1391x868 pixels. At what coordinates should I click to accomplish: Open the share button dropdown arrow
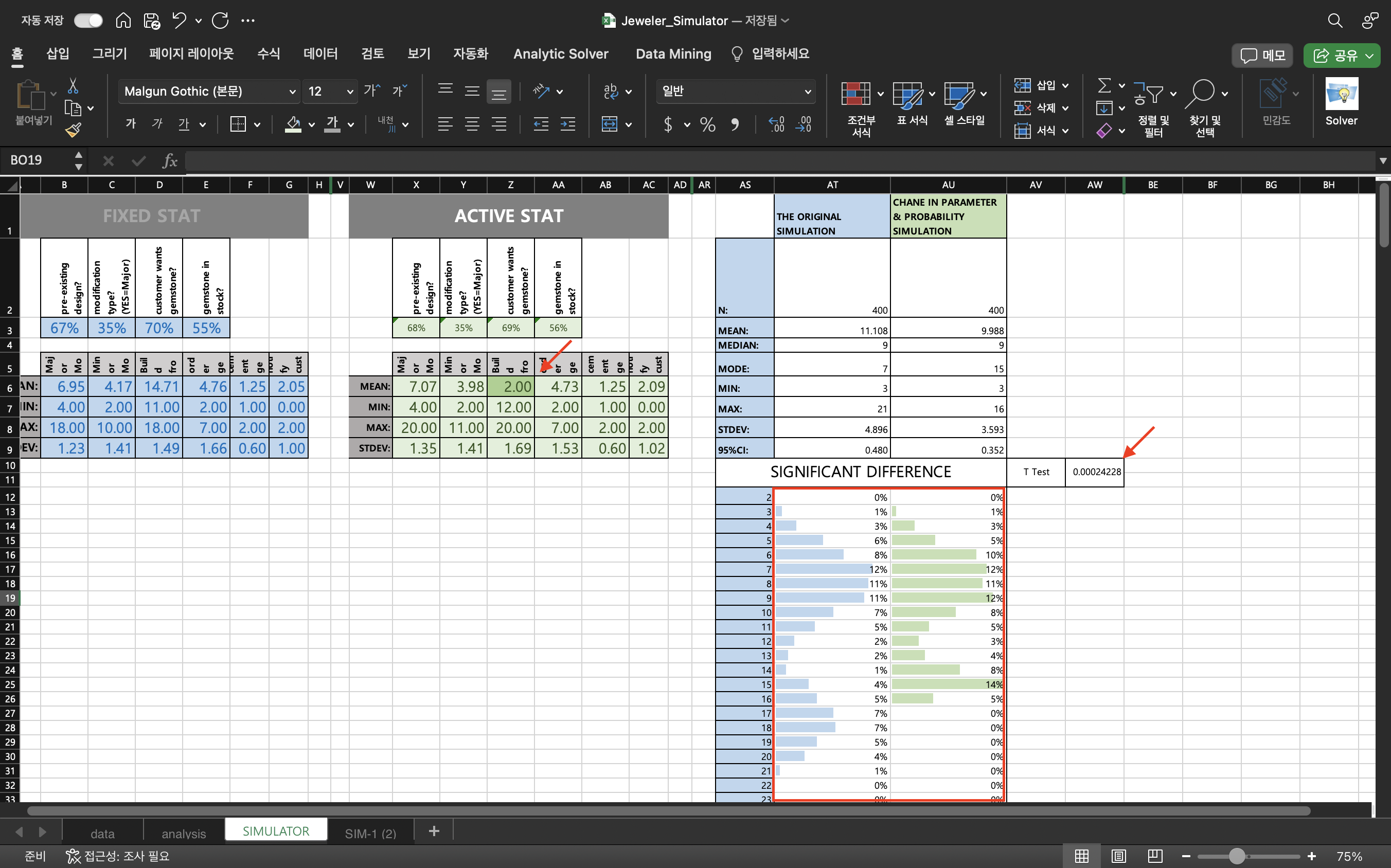(1370, 56)
